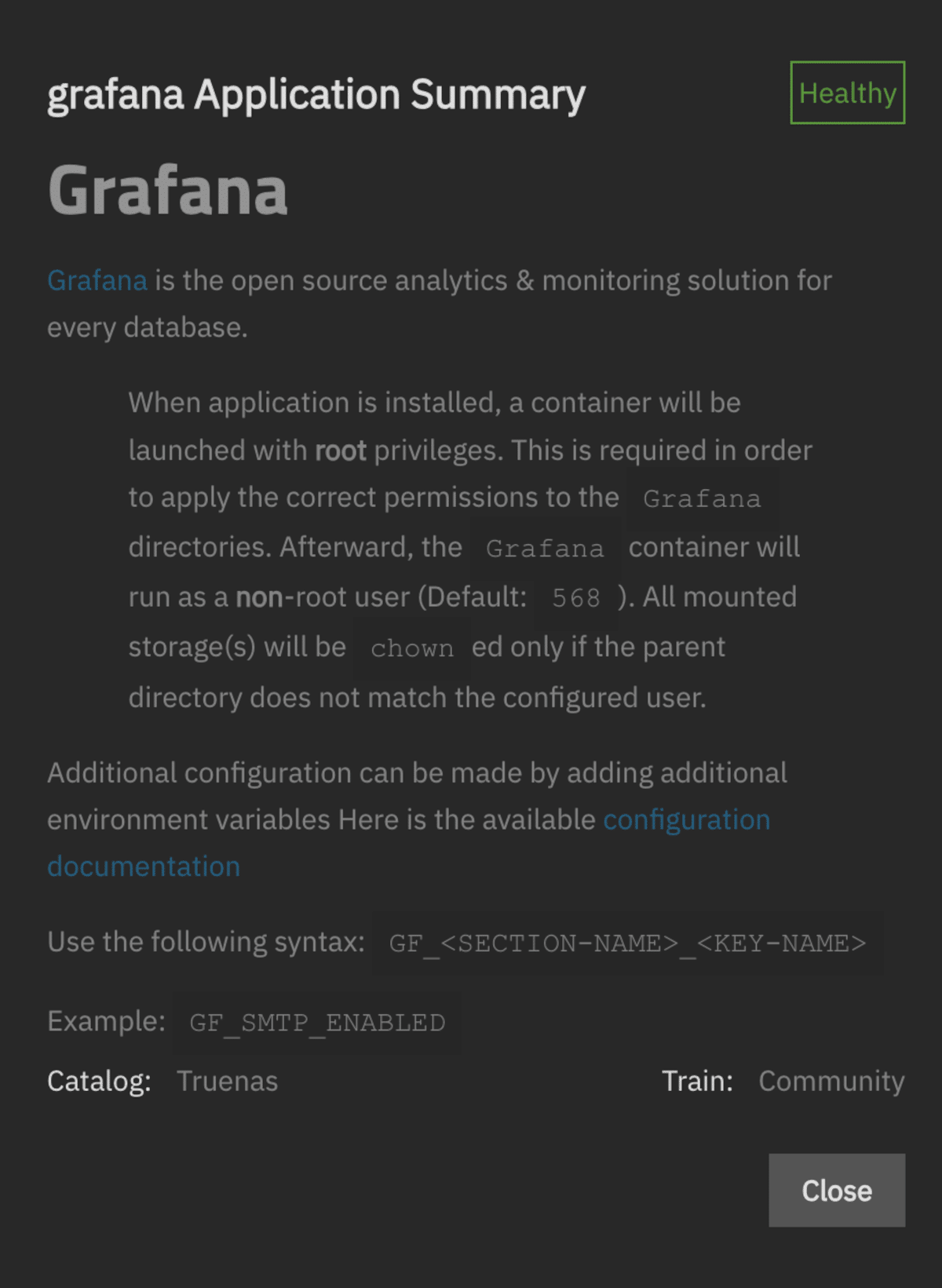This screenshot has height=1288, width=942.
Task: Click the bold word root
Action: tap(341, 451)
